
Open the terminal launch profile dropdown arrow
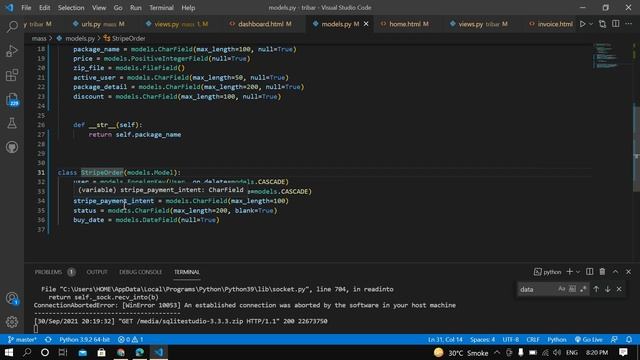click(578, 272)
